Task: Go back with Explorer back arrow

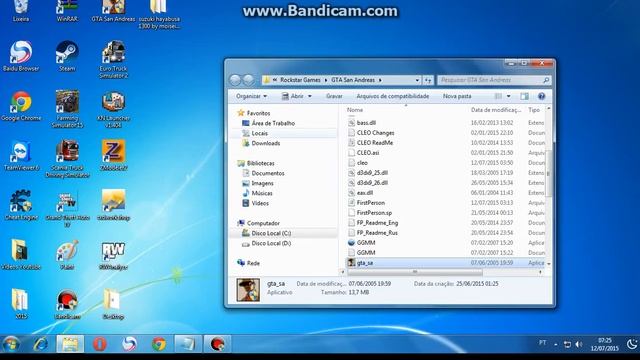Action: pyautogui.click(x=235, y=80)
